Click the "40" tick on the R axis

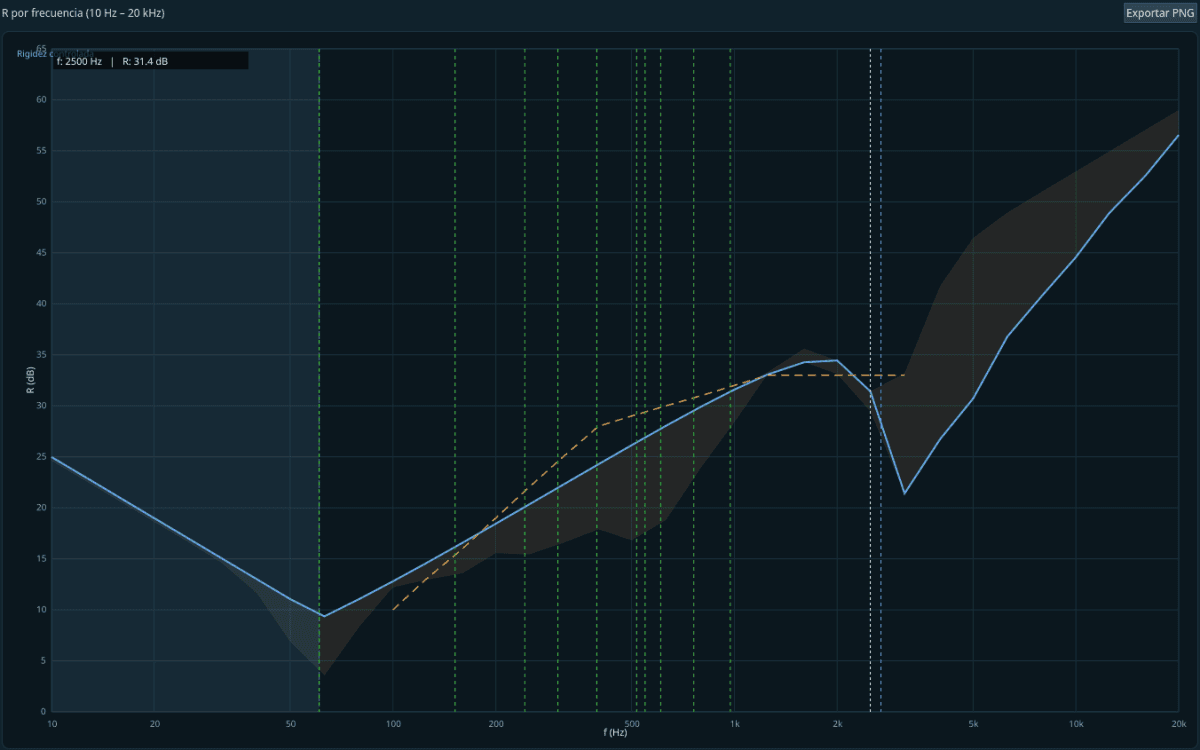pos(42,304)
